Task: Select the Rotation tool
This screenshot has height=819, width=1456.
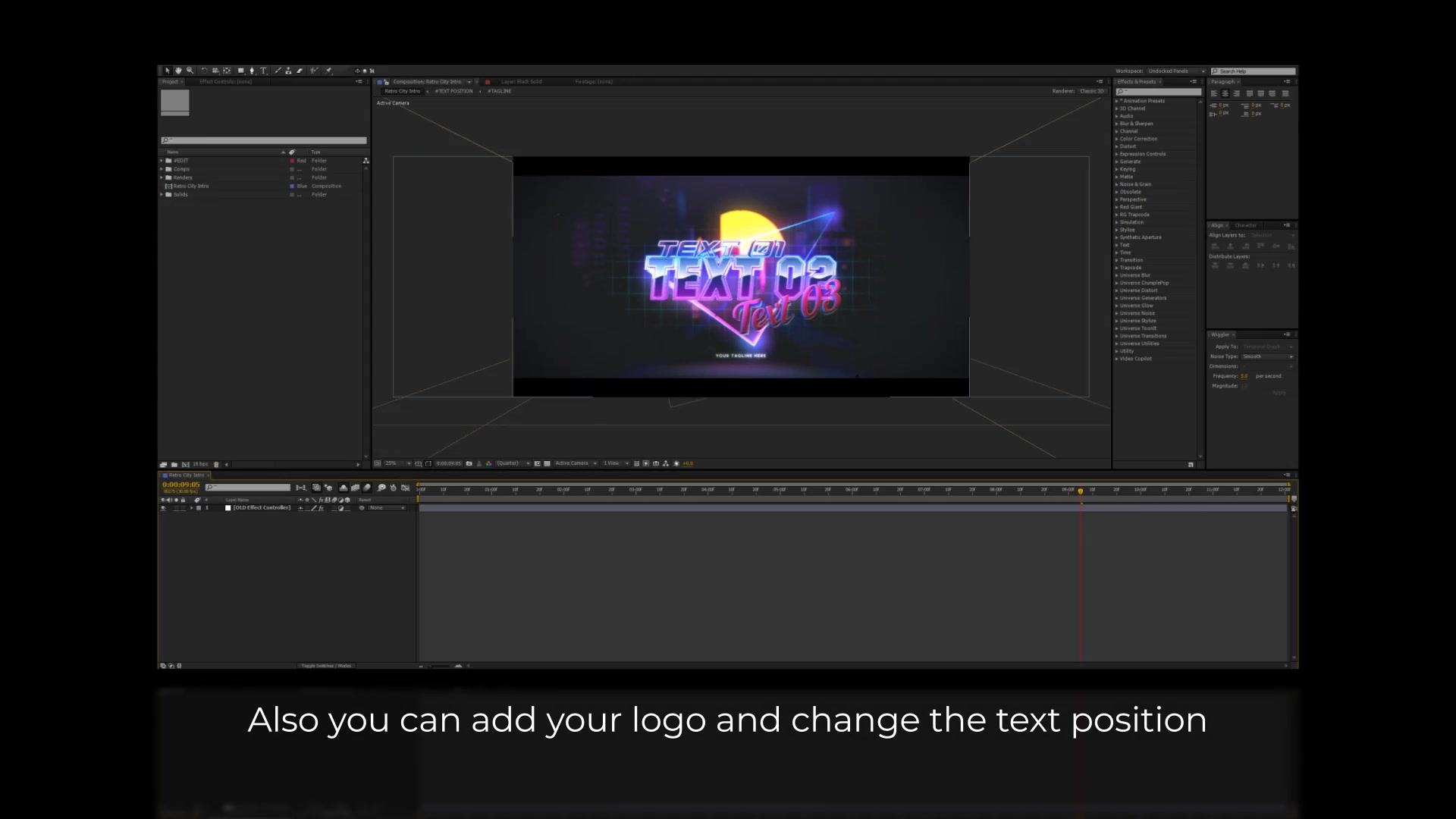Action: (204, 71)
